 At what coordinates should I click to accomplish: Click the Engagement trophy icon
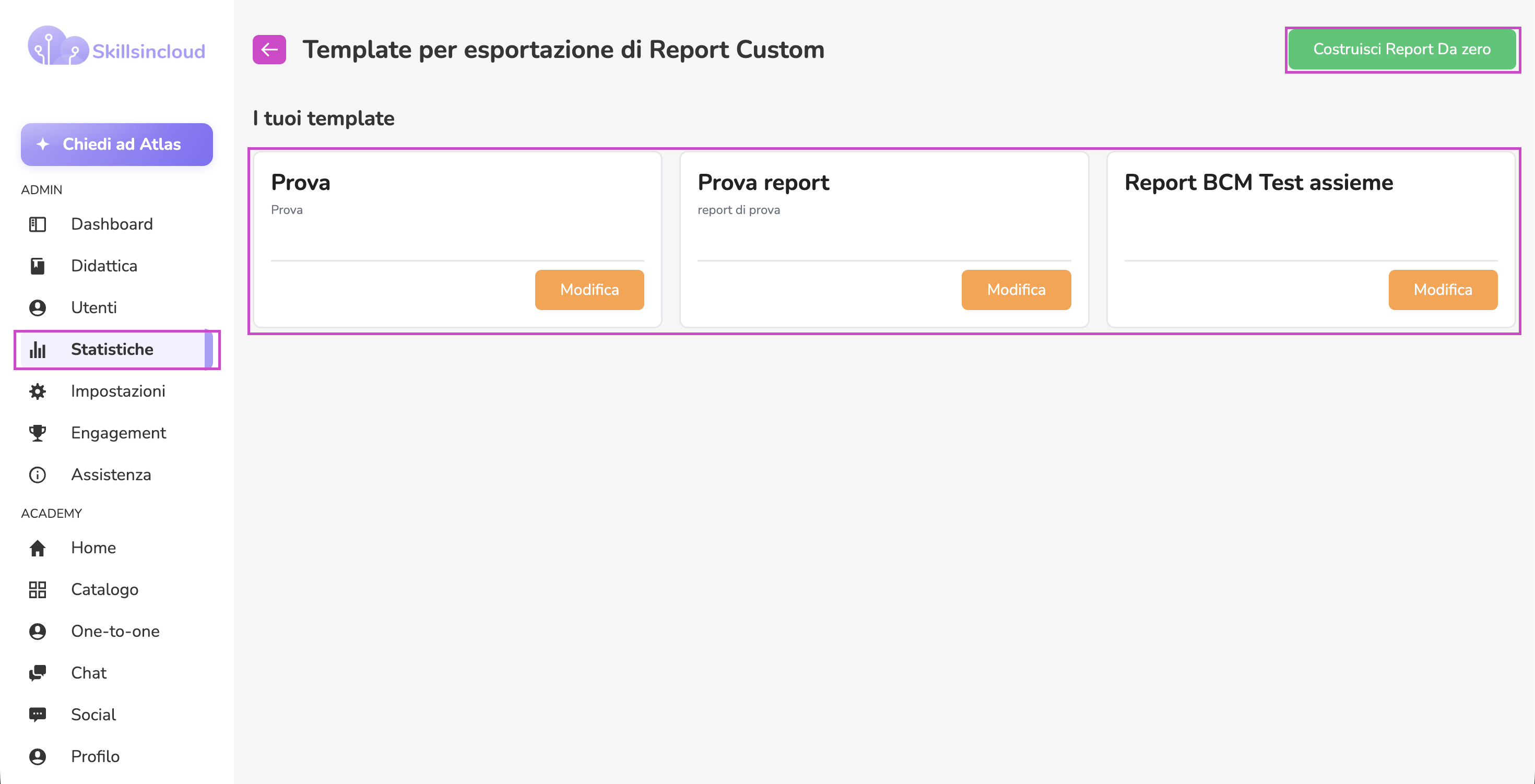pos(38,433)
